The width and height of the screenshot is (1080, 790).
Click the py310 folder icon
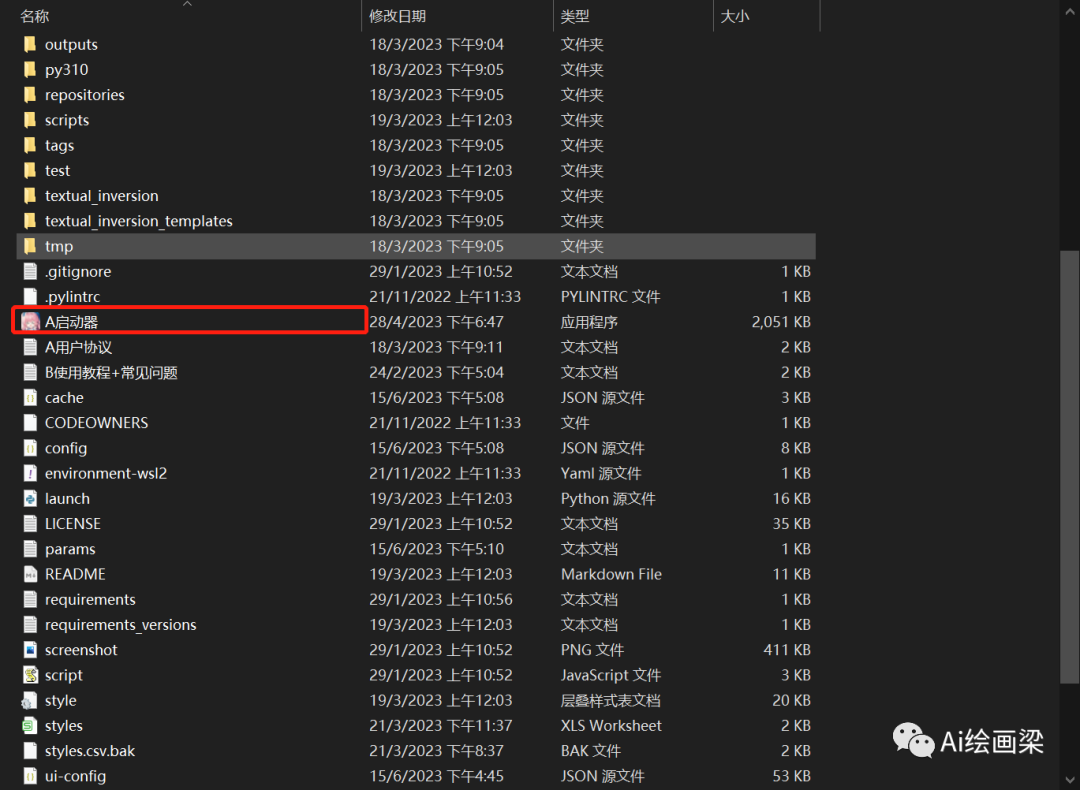tap(30, 70)
